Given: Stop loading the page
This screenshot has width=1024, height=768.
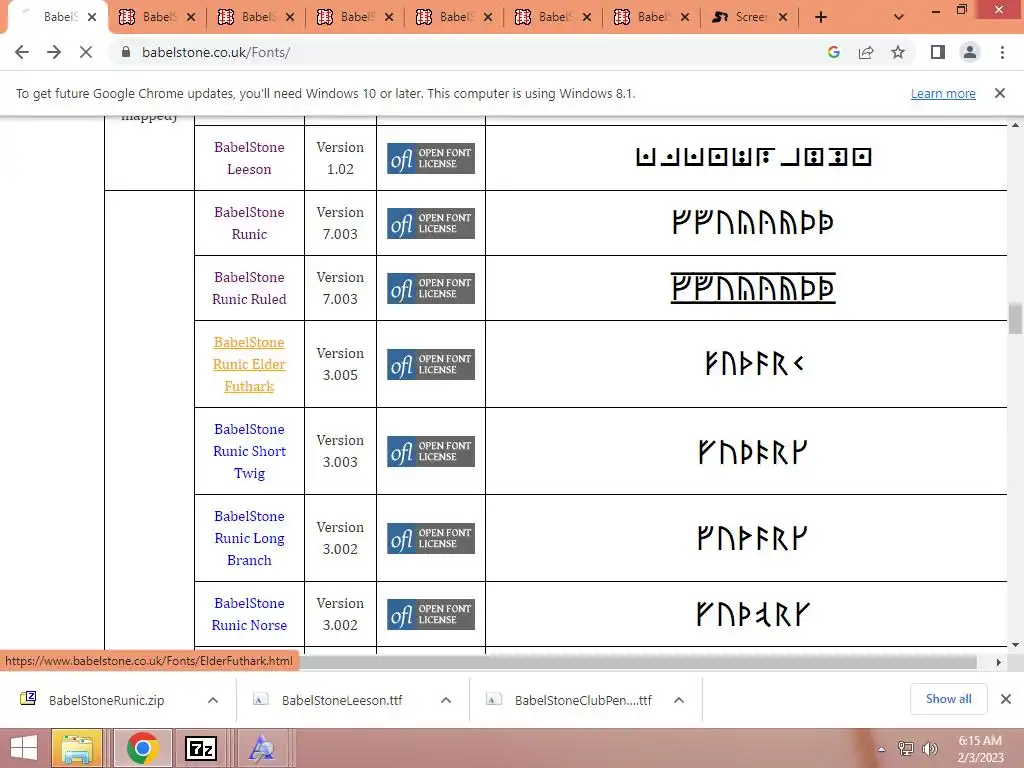Looking at the screenshot, I should (x=86, y=52).
